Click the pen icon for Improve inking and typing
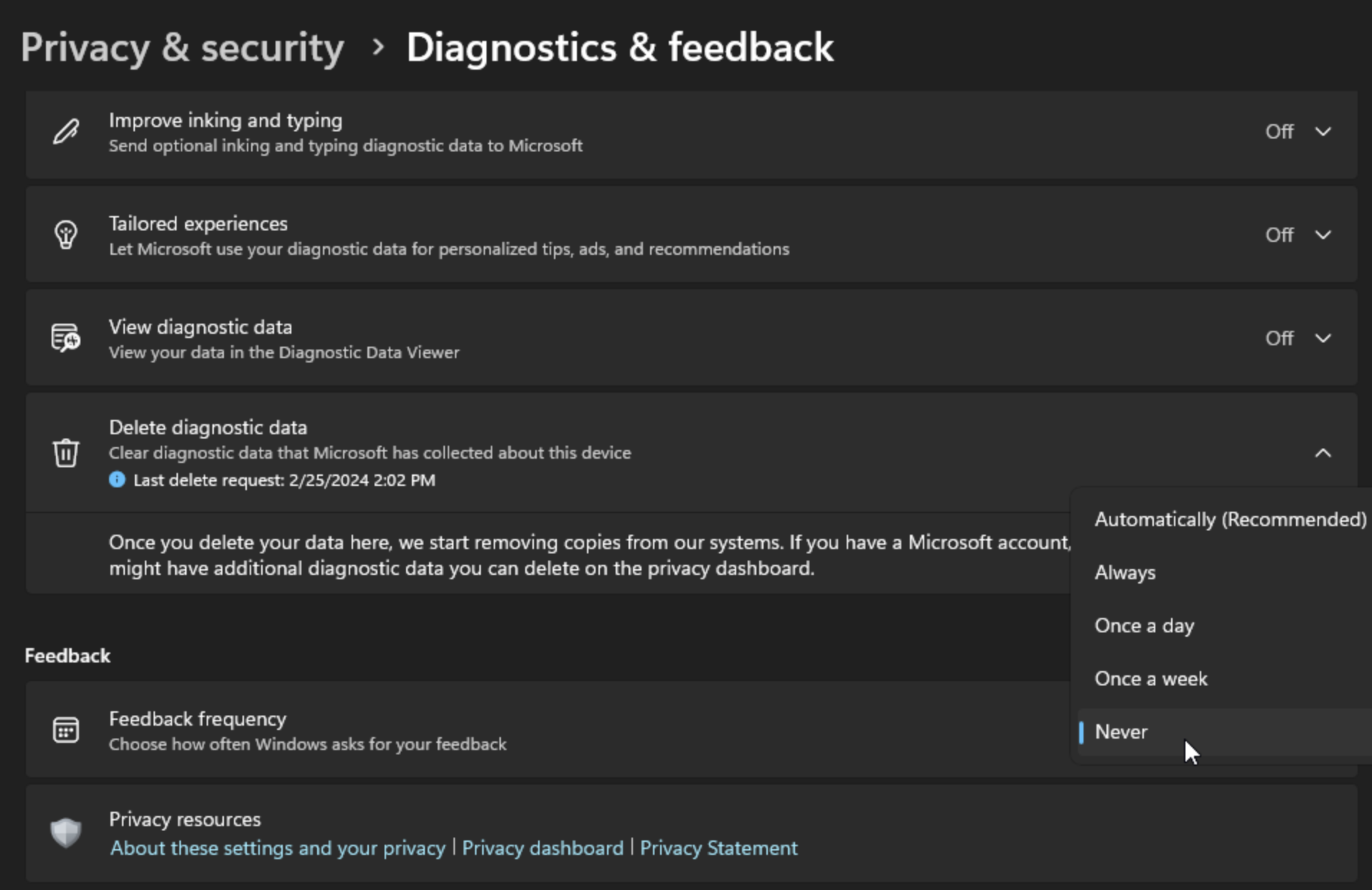 (x=66, y=132)
